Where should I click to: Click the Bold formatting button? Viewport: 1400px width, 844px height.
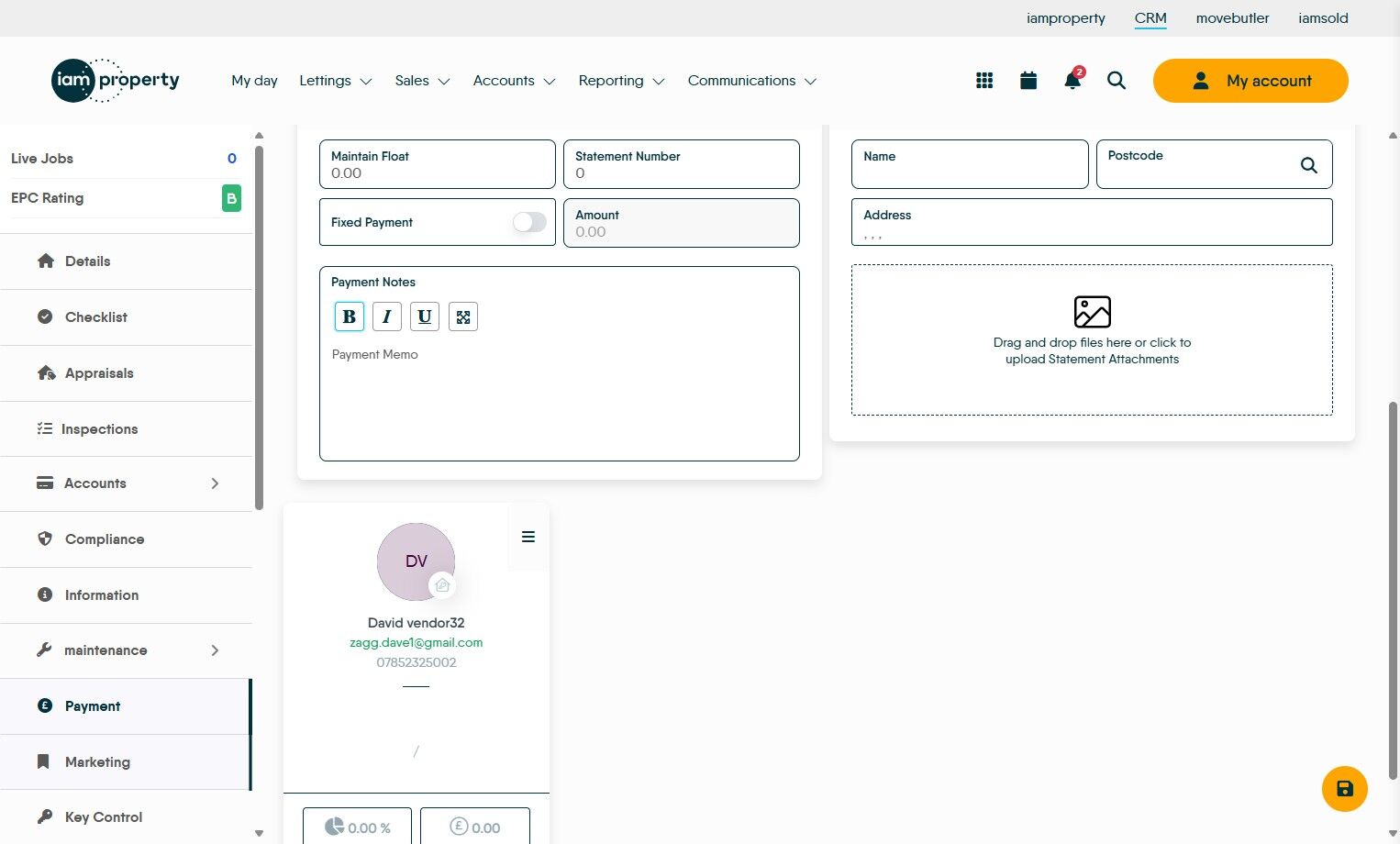pyautogui.click(x=350, y=316)
